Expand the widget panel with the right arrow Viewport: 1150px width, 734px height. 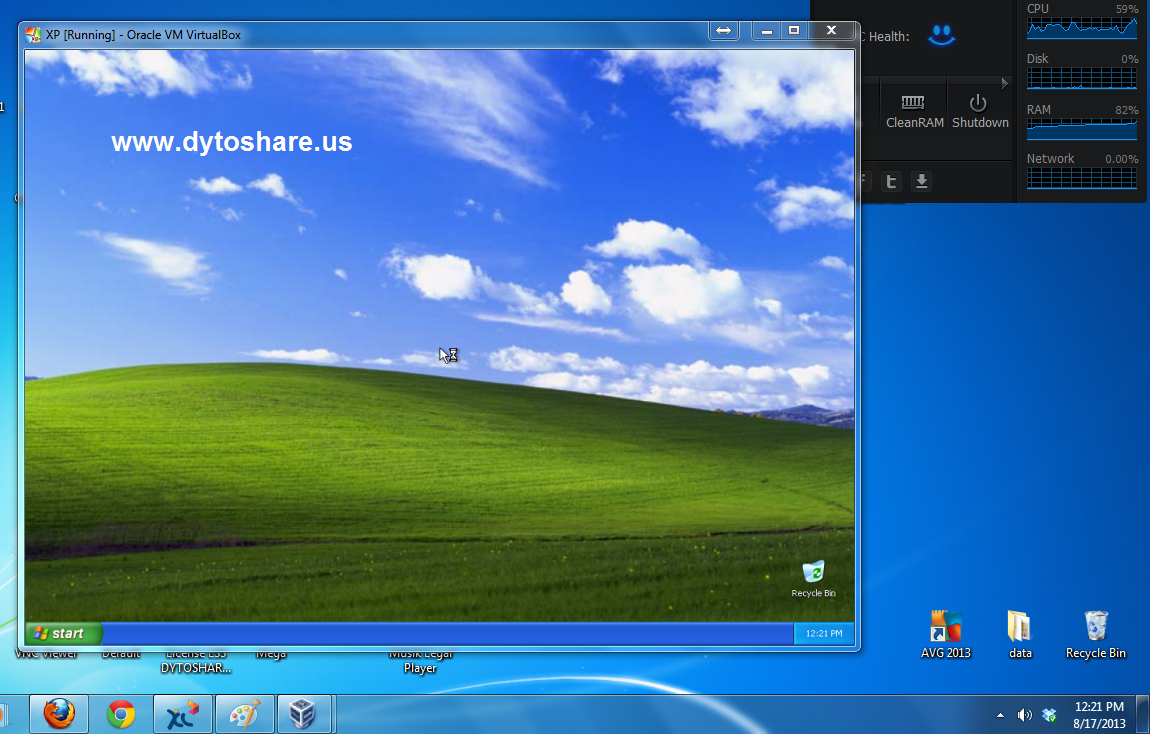[x=1005, y=84]
